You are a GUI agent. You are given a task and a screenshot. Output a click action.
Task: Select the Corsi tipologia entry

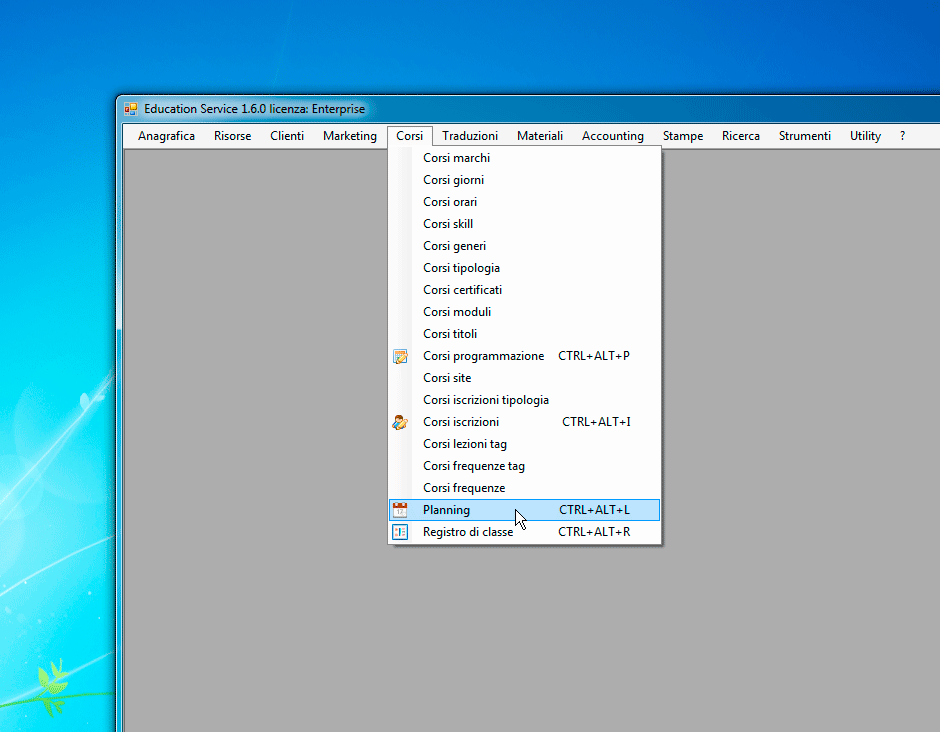click(x=525, y=268)
